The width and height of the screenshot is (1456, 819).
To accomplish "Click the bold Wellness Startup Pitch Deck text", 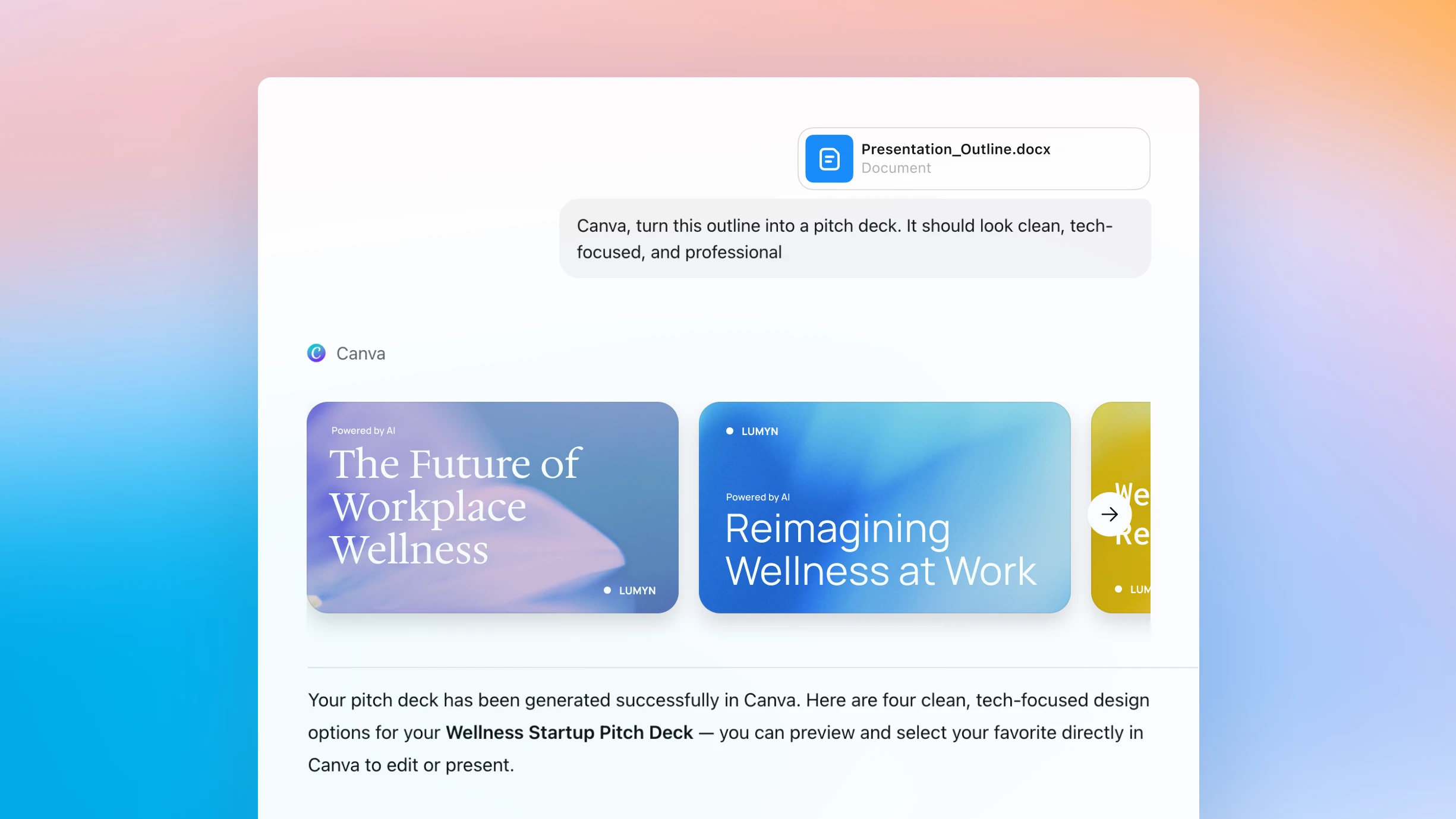I will click(569, 732).
